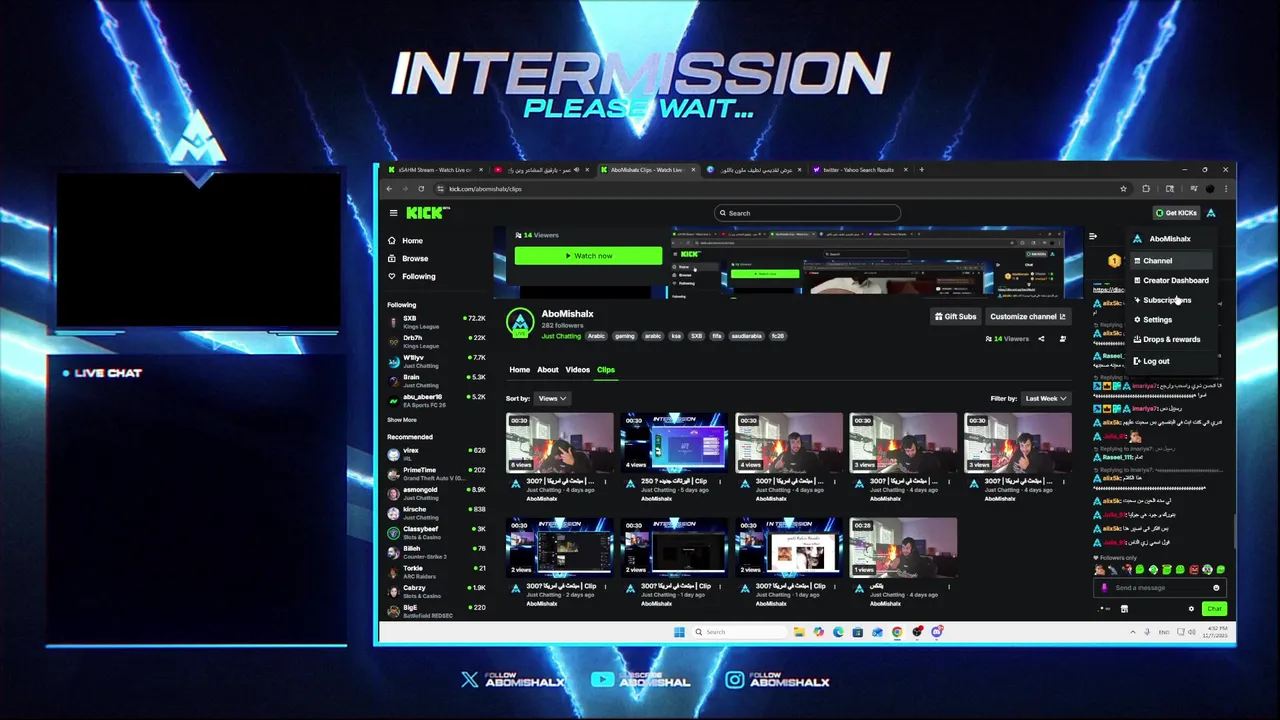The width and height of the screenshot is (1280, 720).
Task: Click the Windows taskbar search box
Action: click(x=740, y=632)
